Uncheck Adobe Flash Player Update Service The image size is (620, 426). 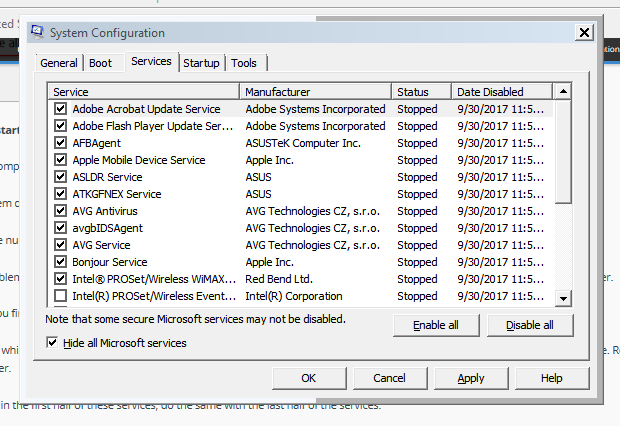[x=60, y=126]
